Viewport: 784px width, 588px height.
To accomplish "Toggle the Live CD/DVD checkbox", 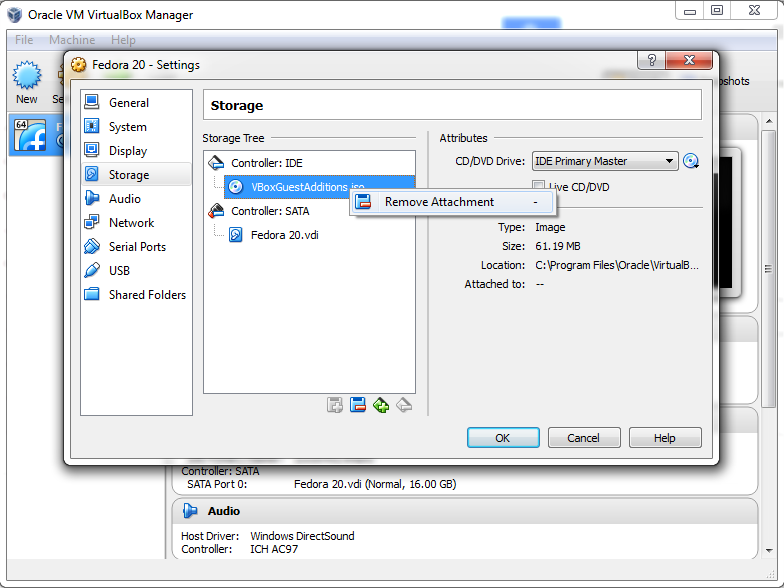I will click(538, 186).
